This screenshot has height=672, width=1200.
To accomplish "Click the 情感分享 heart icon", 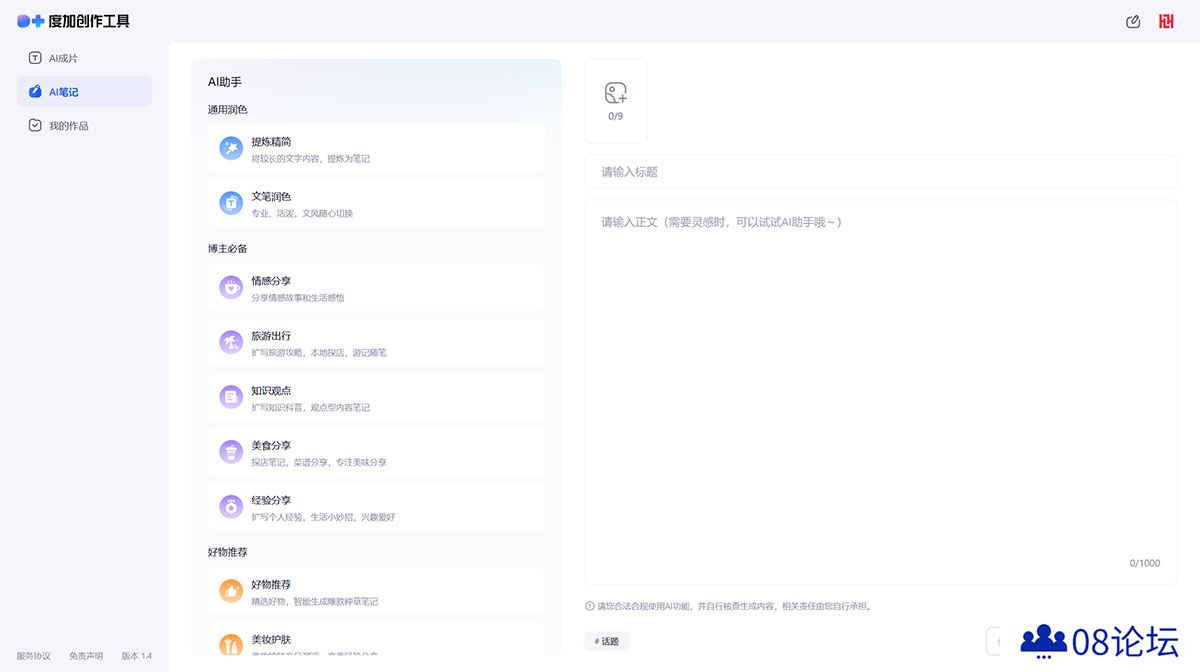I will (x=231, y=288).
